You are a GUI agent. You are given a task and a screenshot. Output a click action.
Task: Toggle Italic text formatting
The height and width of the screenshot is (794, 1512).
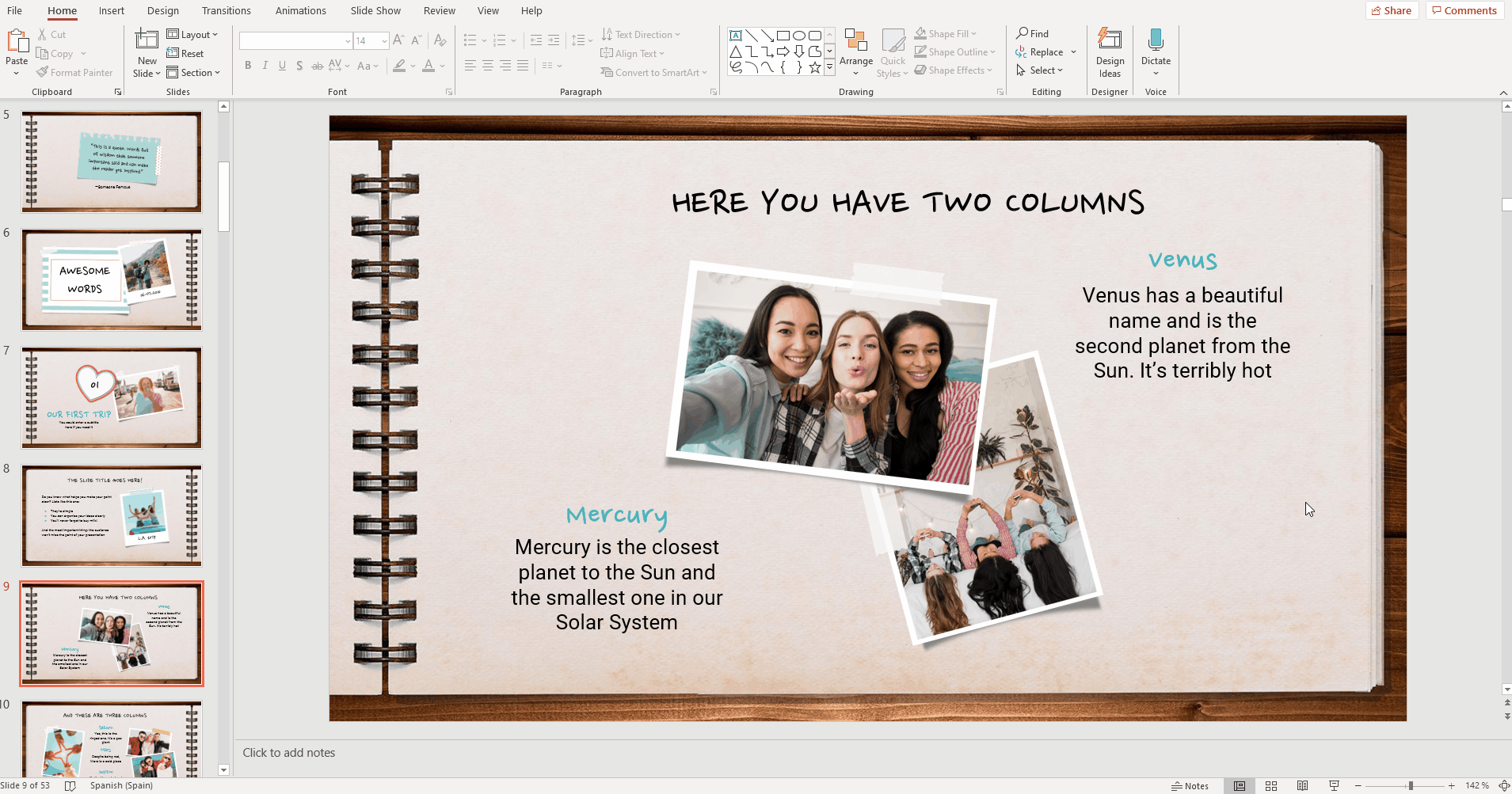pyautogui.click(x=265, y=66)
